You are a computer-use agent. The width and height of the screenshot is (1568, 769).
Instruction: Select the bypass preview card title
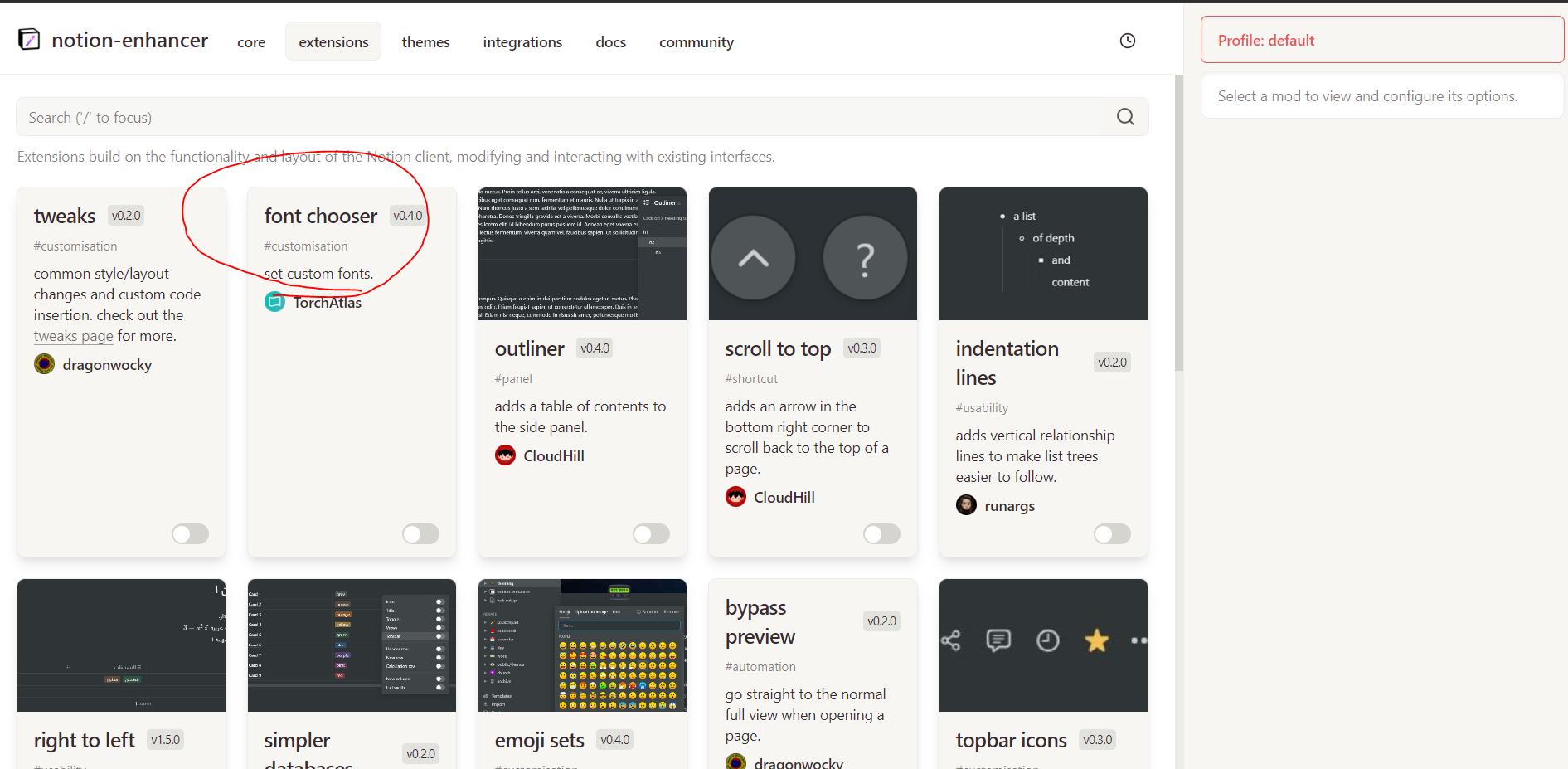pyautogui.click(x=760, y=621)
